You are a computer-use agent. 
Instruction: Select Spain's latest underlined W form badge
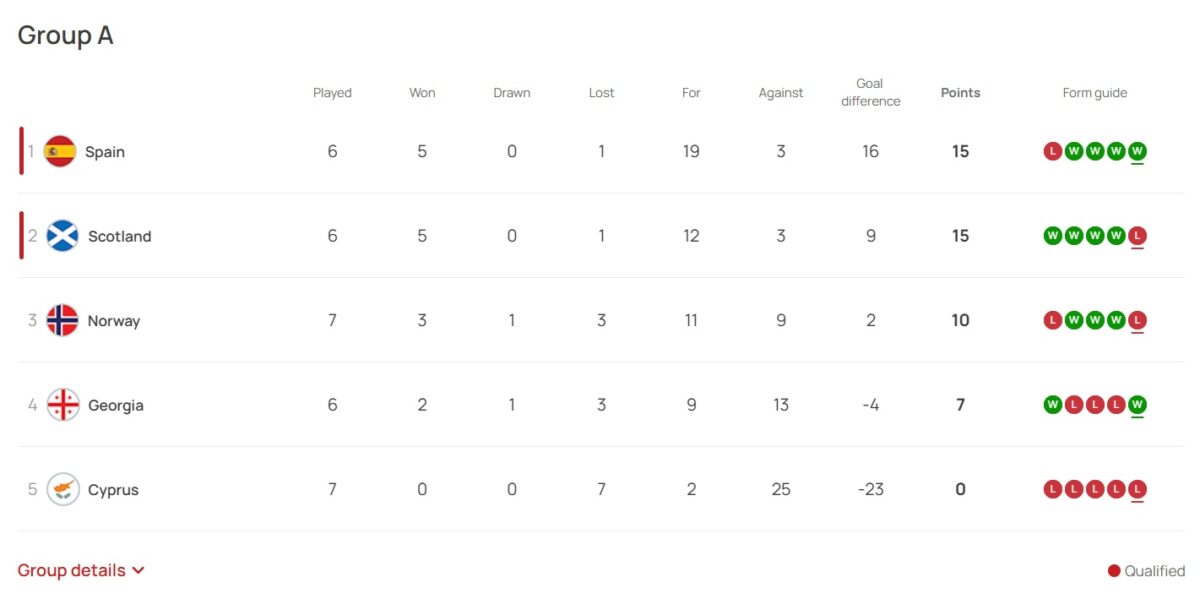click(x=1137, y=152)
